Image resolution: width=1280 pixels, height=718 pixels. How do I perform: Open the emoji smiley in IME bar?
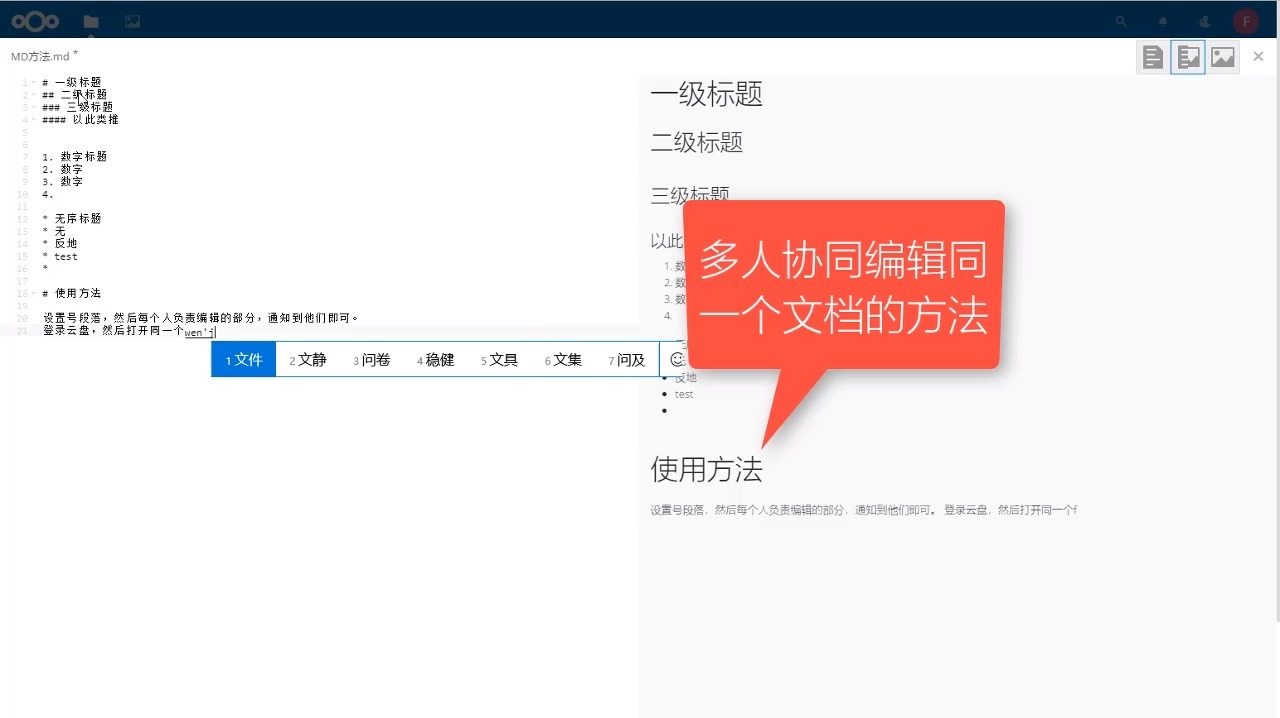677,359
